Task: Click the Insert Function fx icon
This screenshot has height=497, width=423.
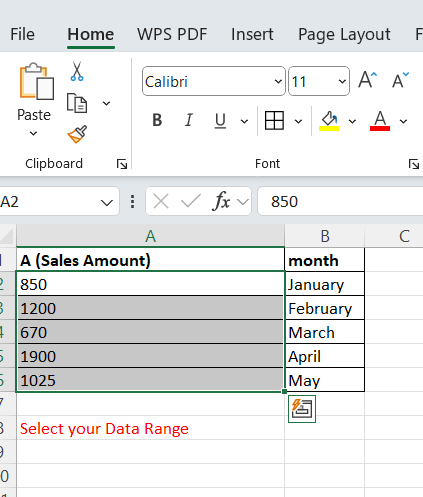Action: point(222,201)
